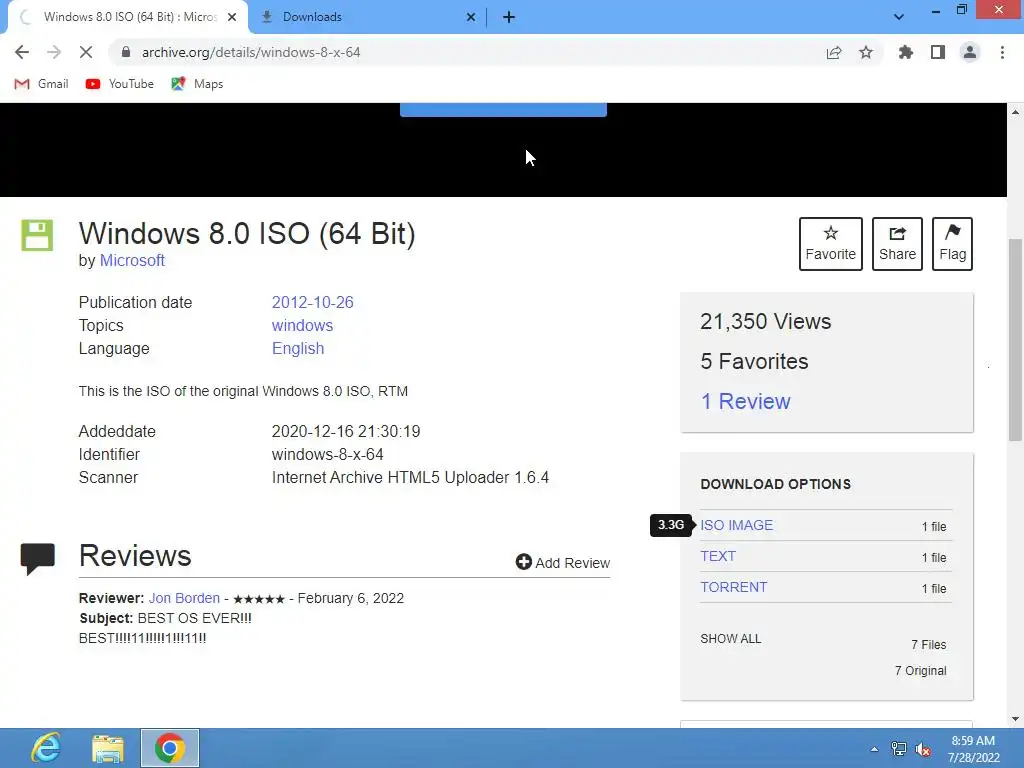Open the Microsoft author link
Image resolution: width=1024 pixels, height=768 pixels.
point(132,260)
